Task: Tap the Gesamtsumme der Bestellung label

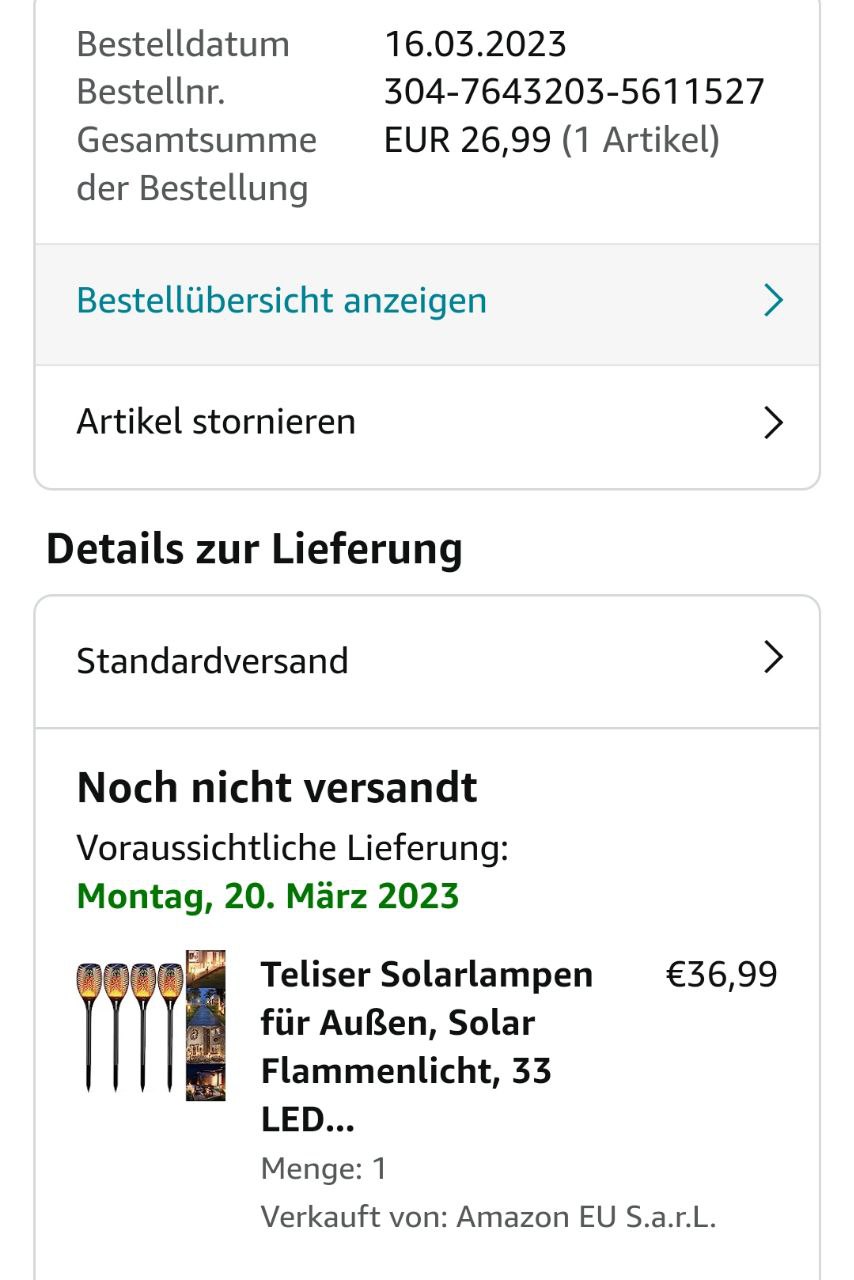Action: coord(196,164)
